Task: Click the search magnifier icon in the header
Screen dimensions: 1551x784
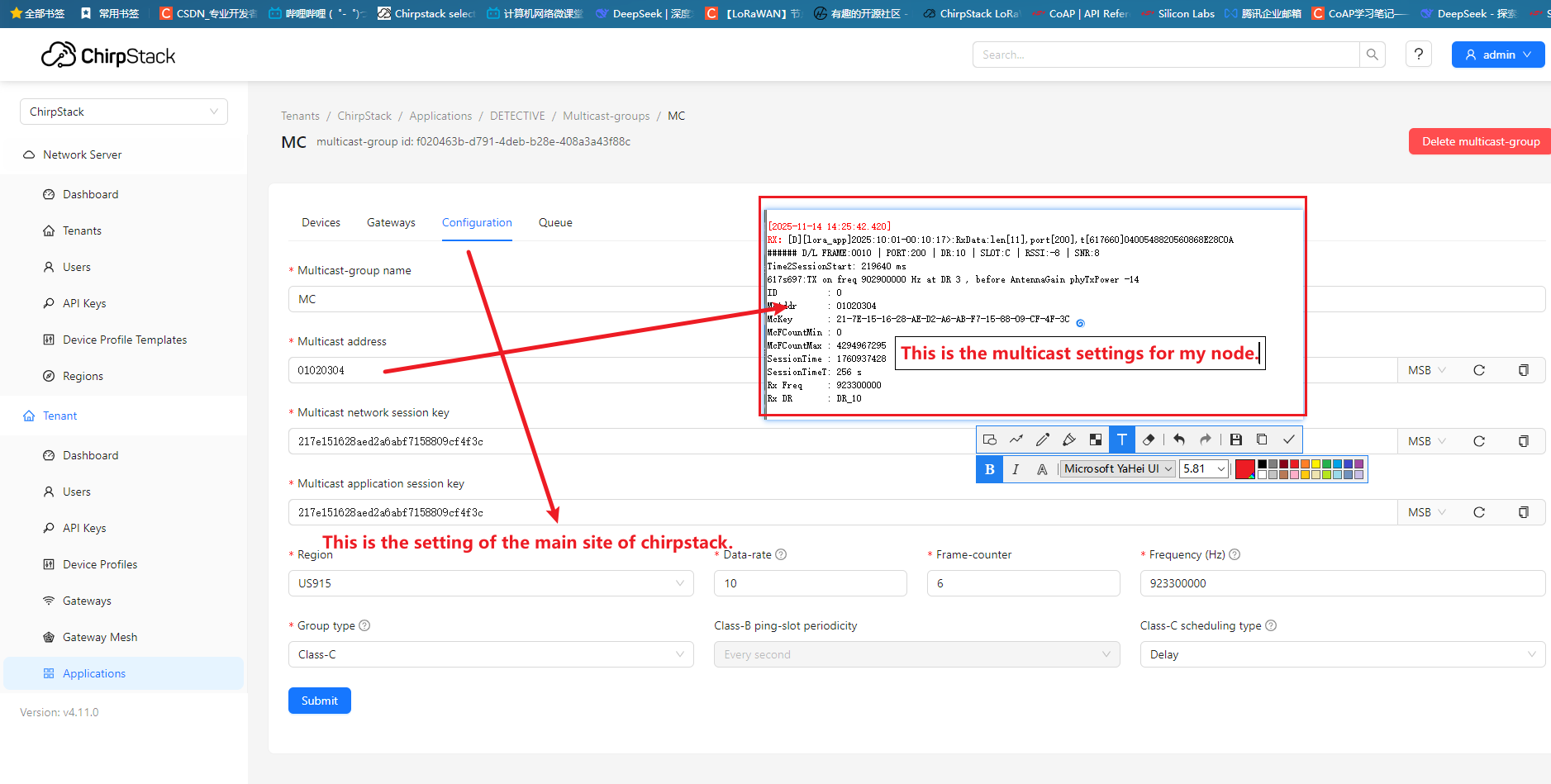Action: tap(1373, 55)
